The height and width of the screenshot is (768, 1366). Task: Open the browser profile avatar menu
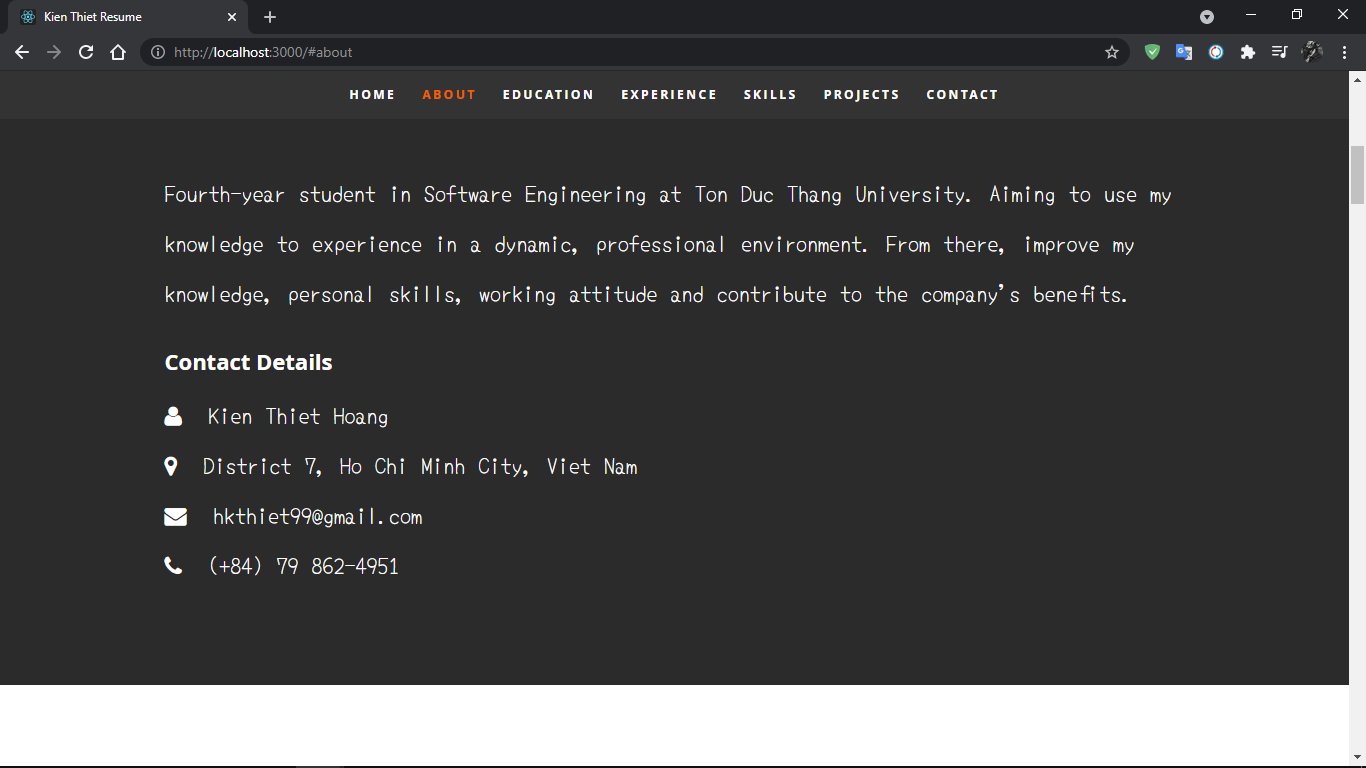(1312, 52)
